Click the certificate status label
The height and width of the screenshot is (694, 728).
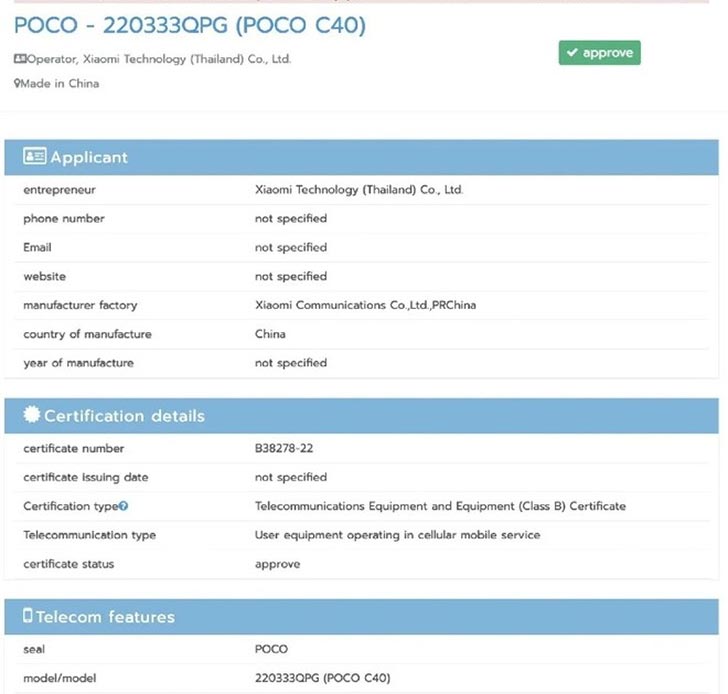(x=69, y=564)
